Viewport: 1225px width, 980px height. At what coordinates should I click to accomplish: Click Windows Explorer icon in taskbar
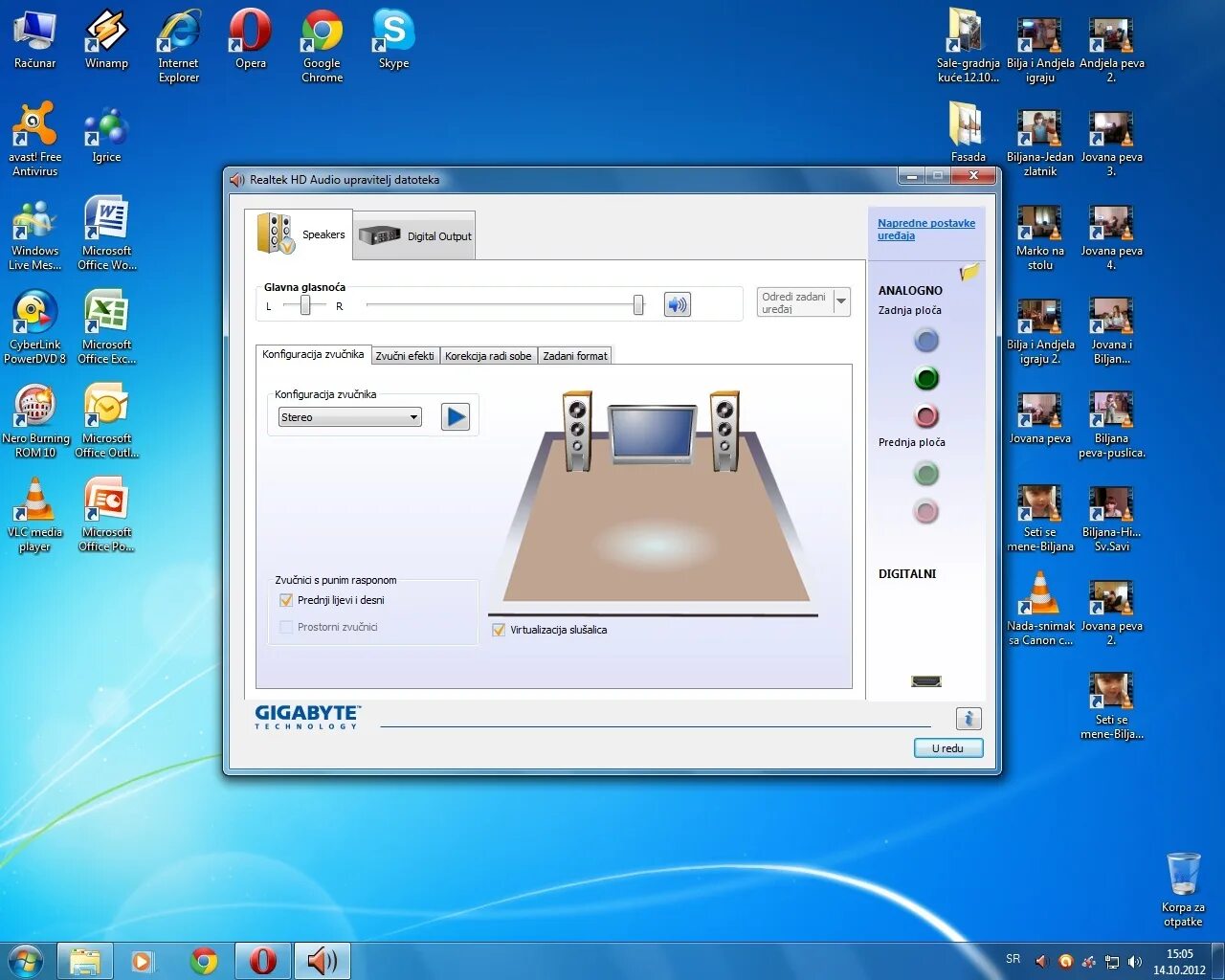(84, 961)
